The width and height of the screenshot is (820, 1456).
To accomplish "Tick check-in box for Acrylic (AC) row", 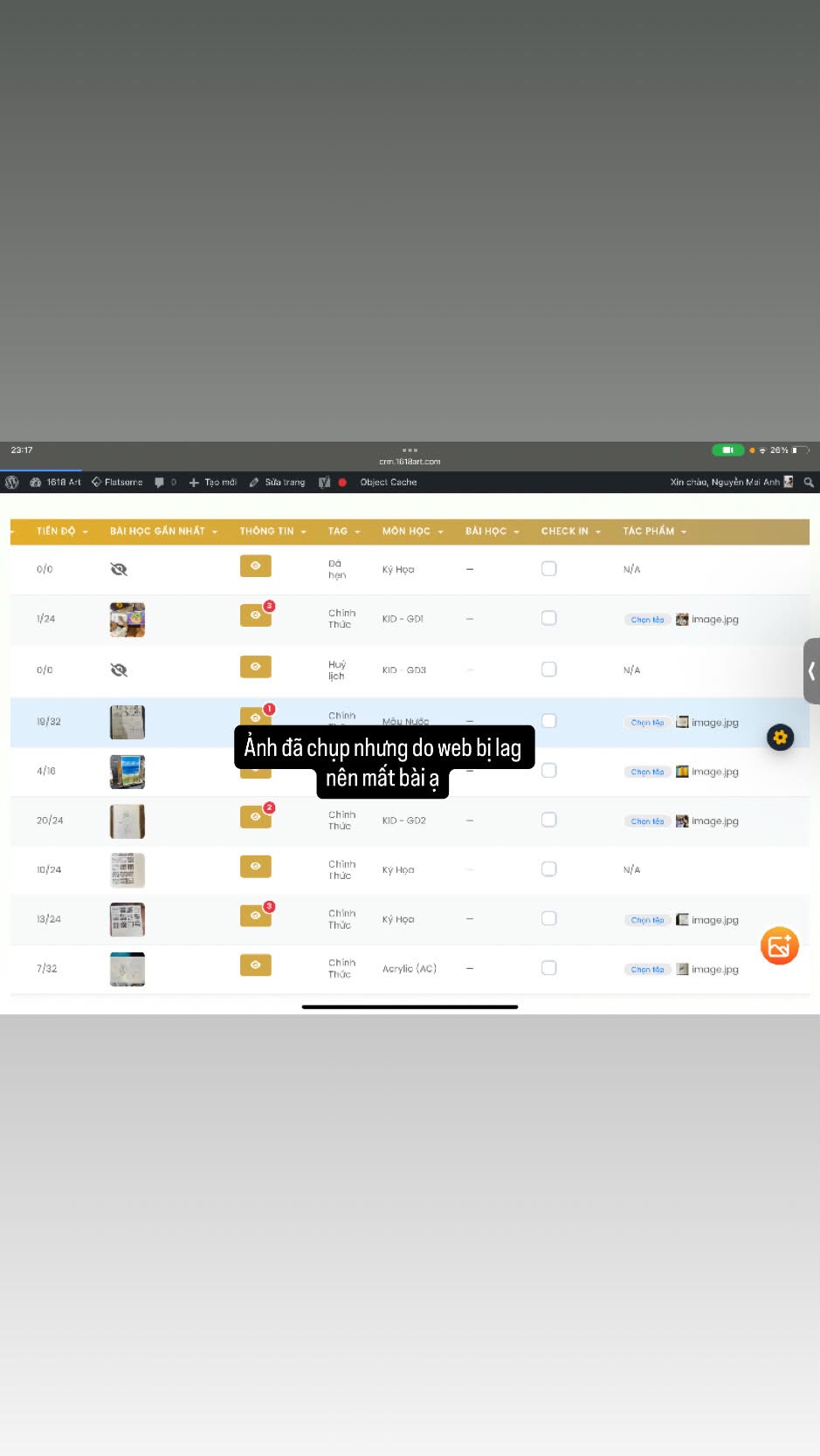I will click(x=548, y=968).
